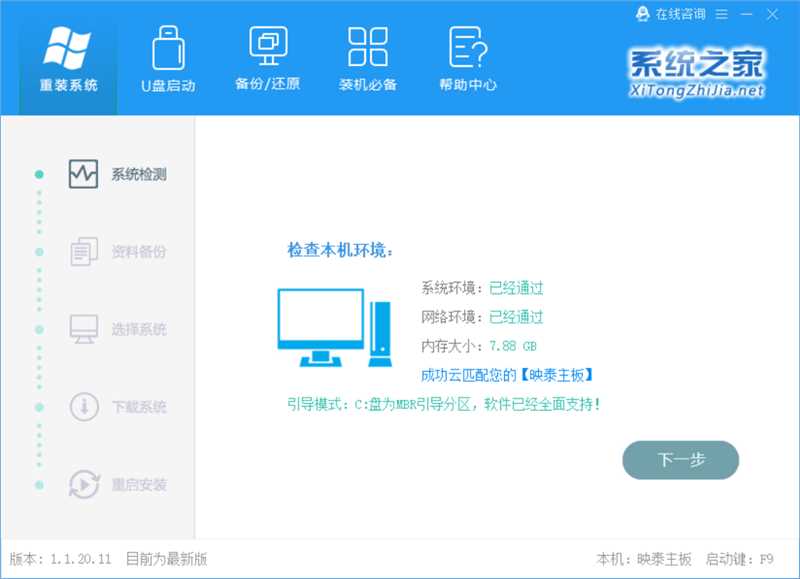This screenshot has height=579, width=800.
Task: Open the 重装系统 reinstall system tab
Action: (x=68, y=58)
